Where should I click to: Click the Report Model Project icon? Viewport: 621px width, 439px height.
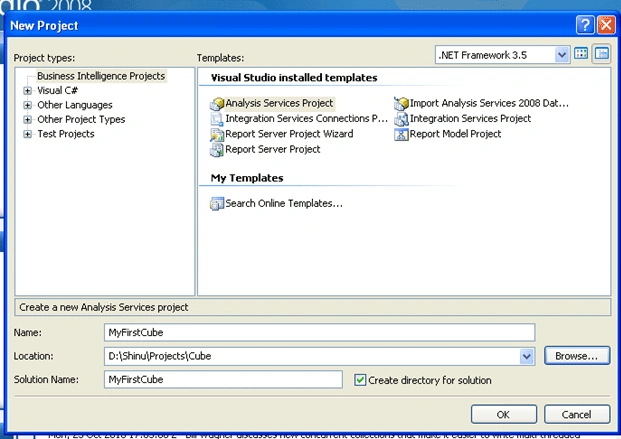pyautogui.click(x=401, y=134)
